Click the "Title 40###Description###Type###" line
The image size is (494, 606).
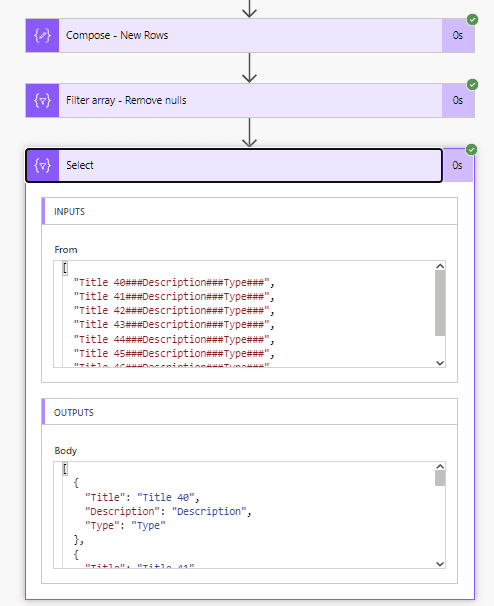(174, 283)
